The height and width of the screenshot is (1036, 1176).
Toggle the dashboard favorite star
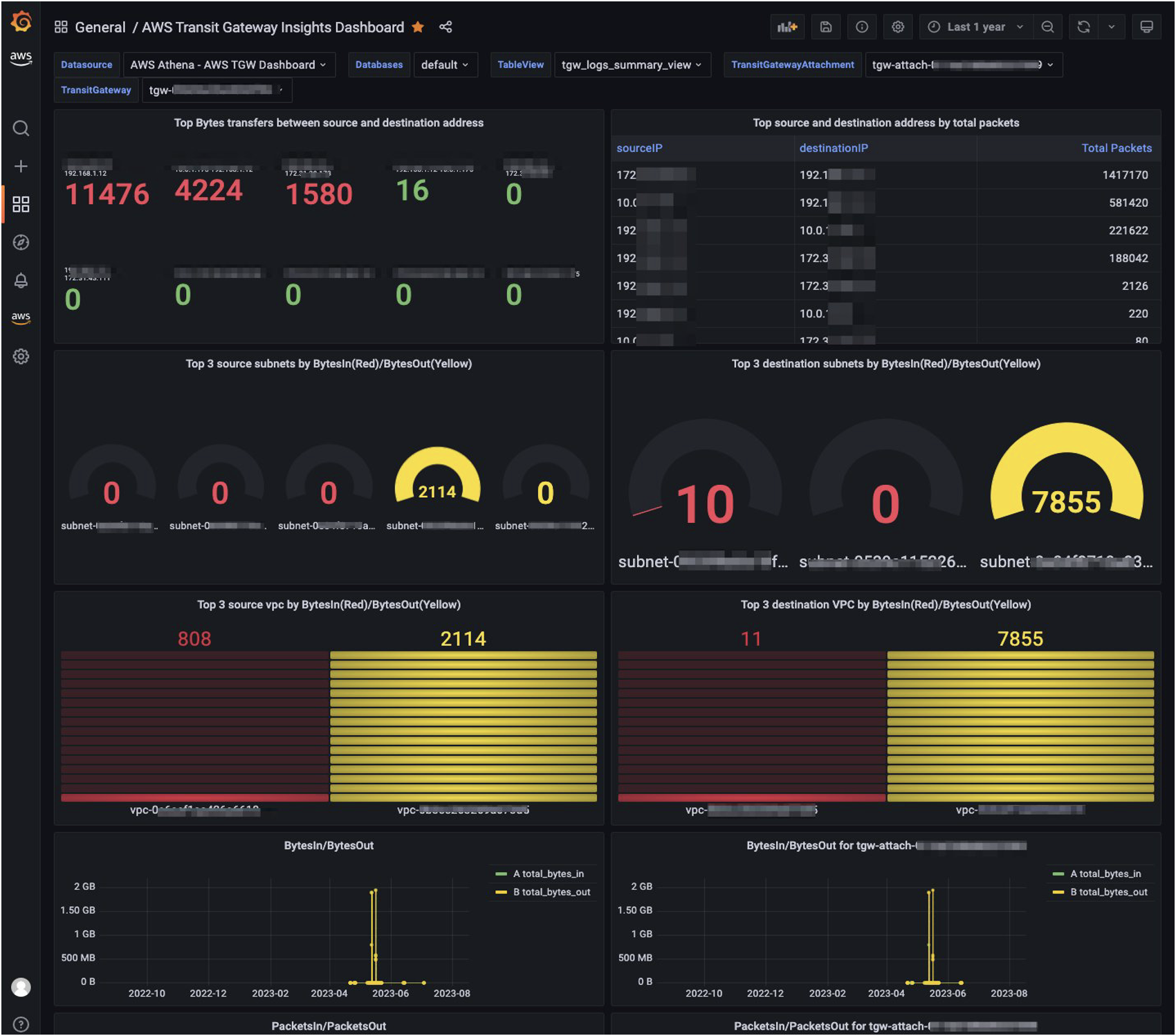pyautogui.click(x=418, y=27)
